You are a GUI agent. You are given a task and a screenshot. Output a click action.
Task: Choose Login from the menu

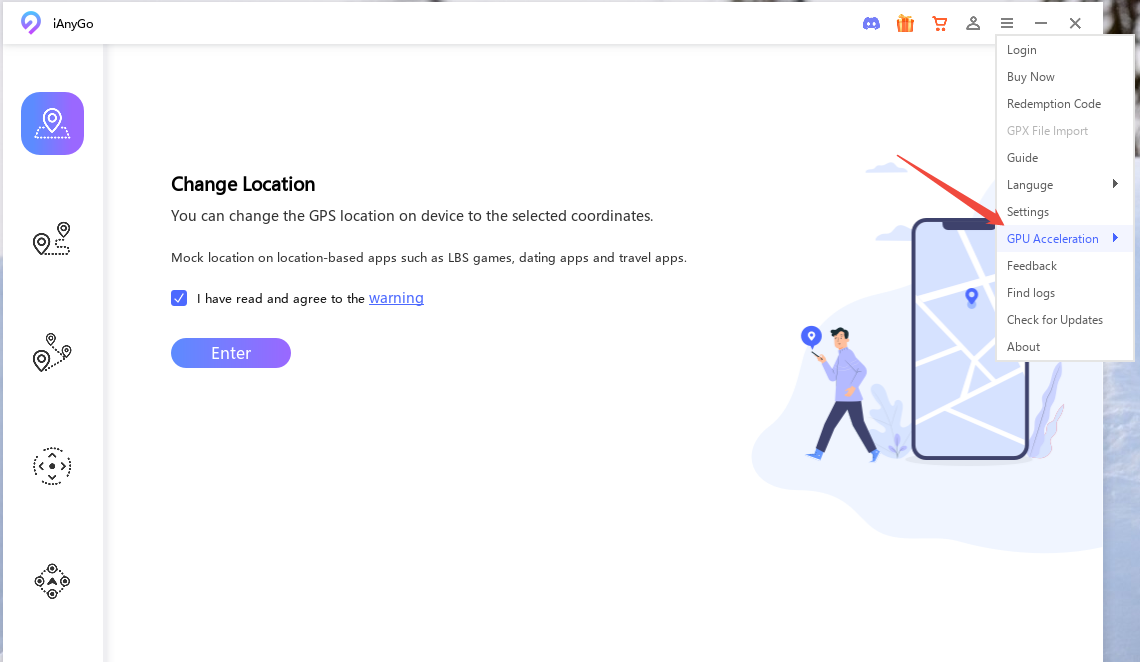(1021, 50)
